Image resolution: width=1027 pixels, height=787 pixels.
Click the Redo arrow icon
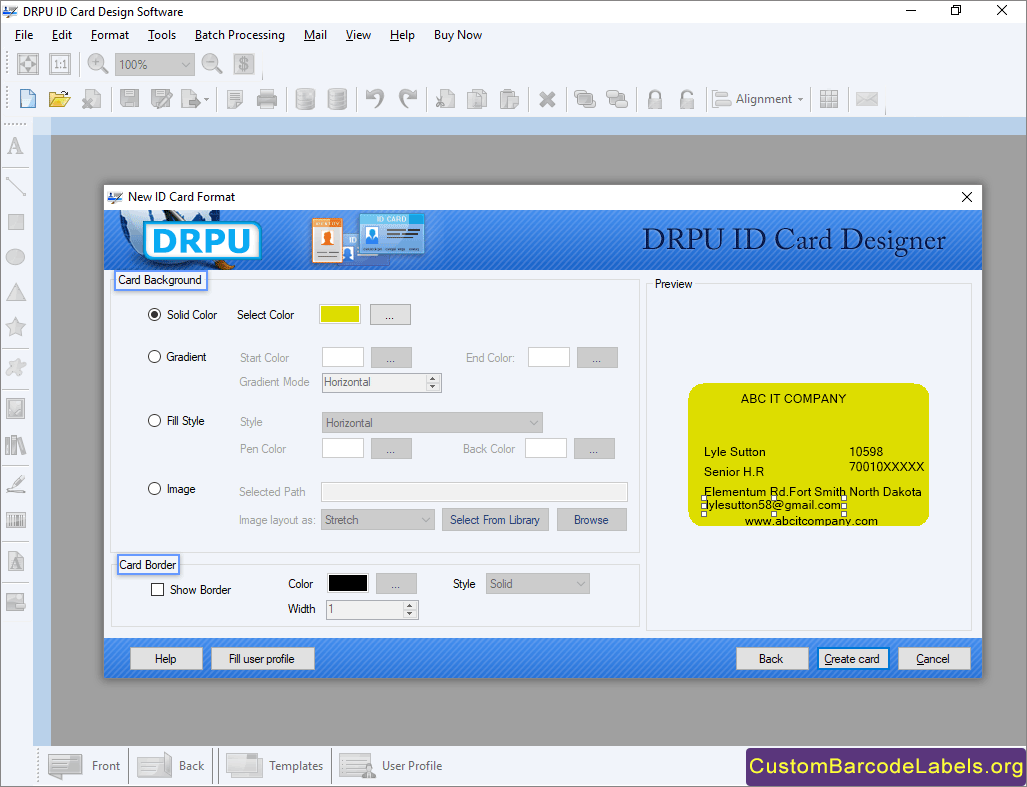407,99
